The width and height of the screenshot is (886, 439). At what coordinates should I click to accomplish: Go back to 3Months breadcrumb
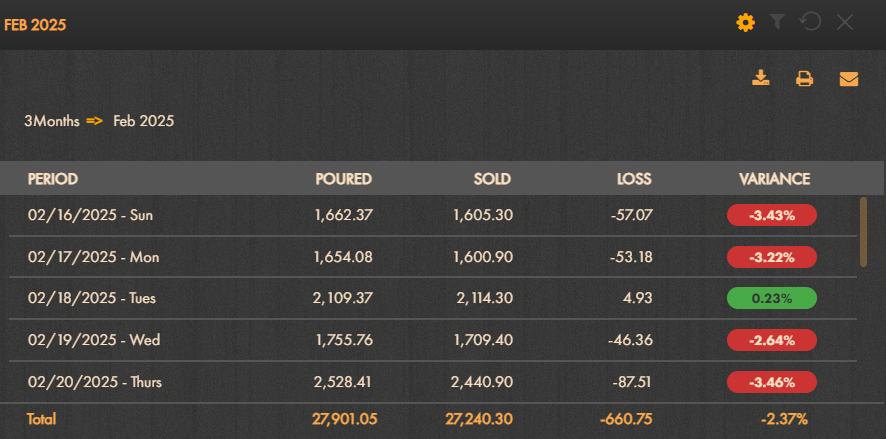tap(52, 121)
